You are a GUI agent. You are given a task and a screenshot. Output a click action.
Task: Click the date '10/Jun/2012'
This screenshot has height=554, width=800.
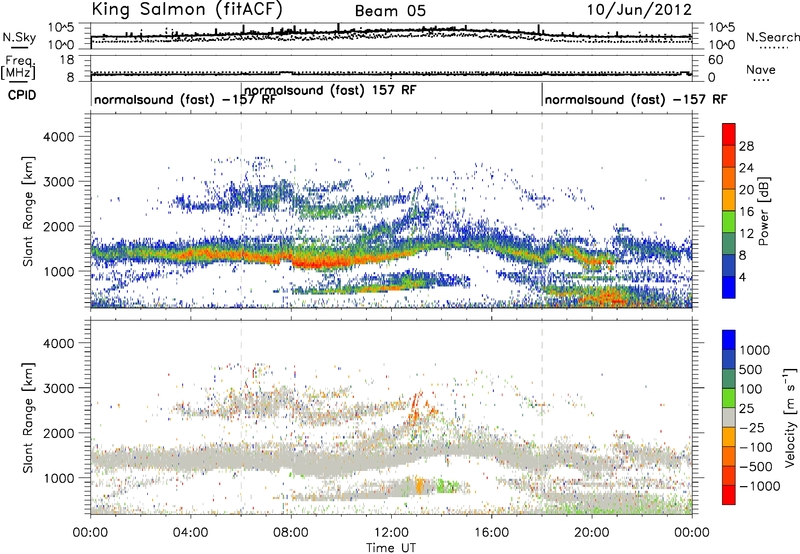click(x=639, y=10)
